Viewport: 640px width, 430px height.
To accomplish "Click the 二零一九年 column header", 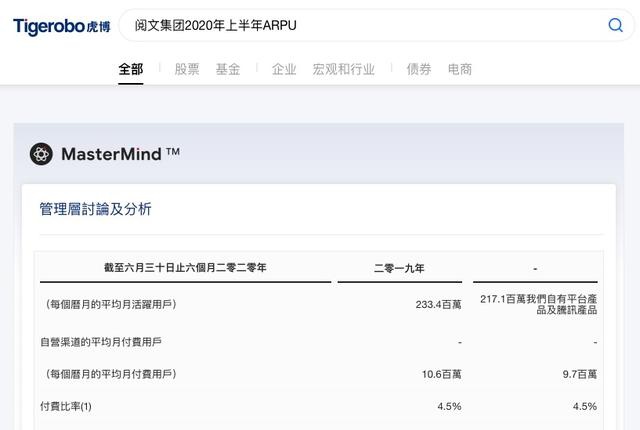I will tap(400, 268).
